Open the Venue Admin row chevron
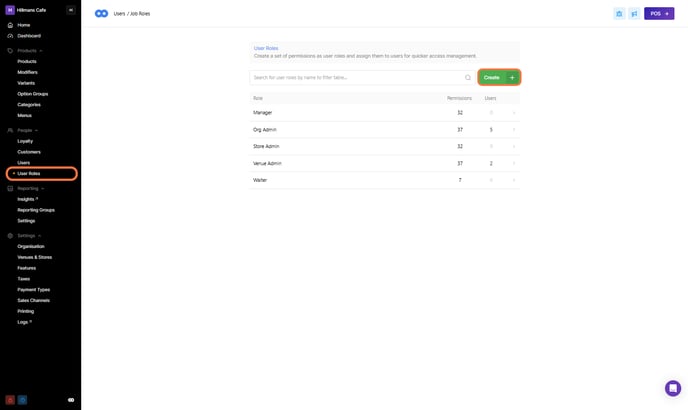The image size is (688, 410). point(514,163)
